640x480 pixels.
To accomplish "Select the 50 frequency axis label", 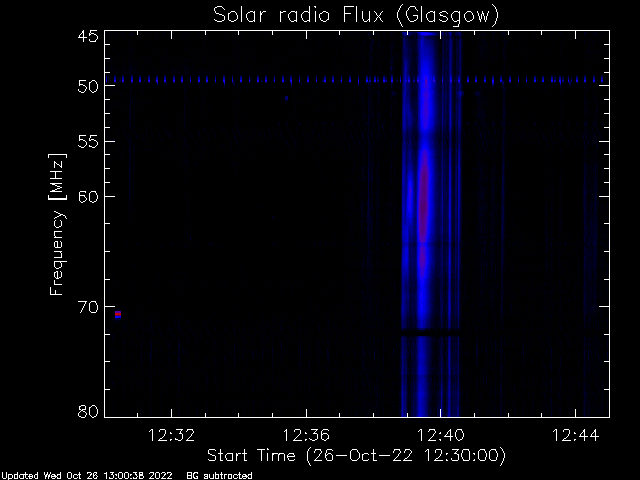I will 88,86.
